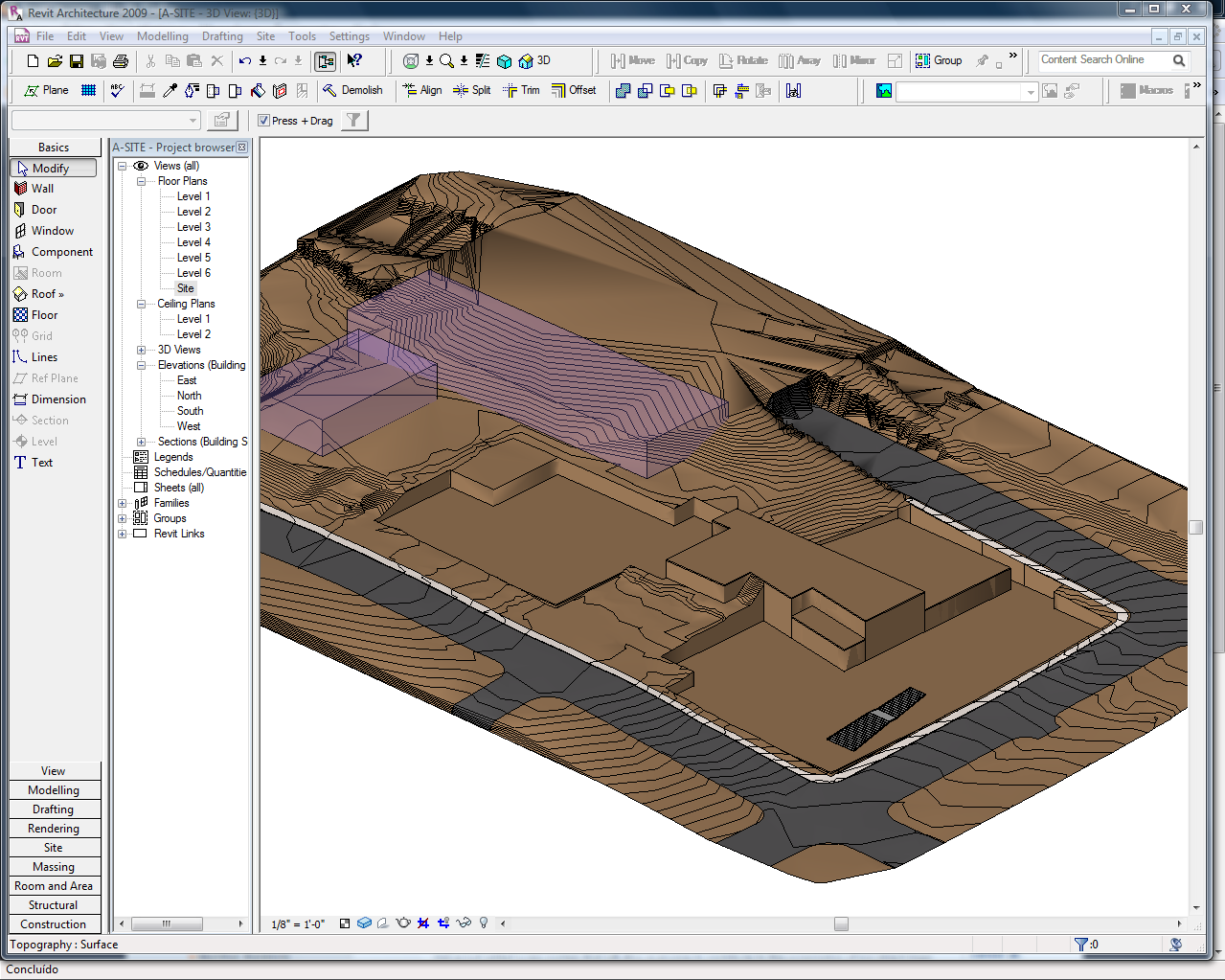Expand the 3D Views tree branch
1225x980 pixels.
141,349
